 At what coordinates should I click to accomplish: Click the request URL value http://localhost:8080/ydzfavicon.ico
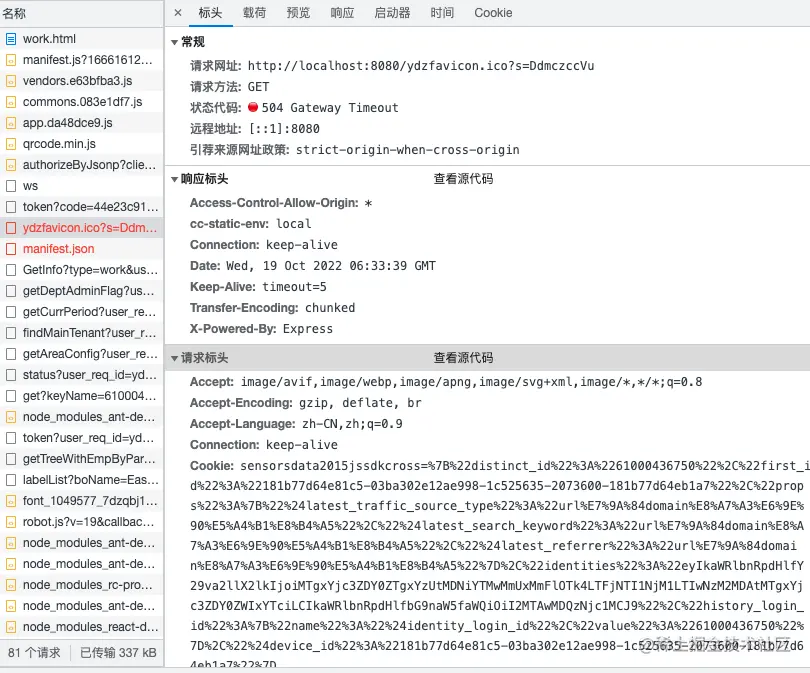click(421, 66)
